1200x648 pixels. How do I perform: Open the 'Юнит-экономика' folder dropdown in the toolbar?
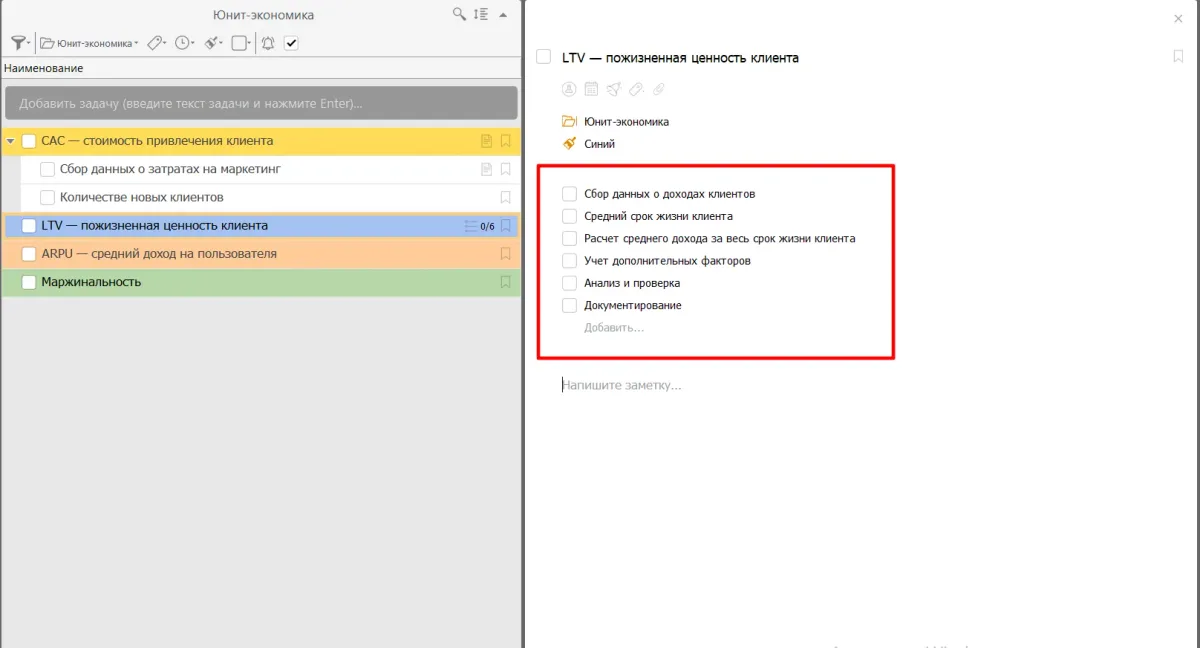(x=89, y=43)
